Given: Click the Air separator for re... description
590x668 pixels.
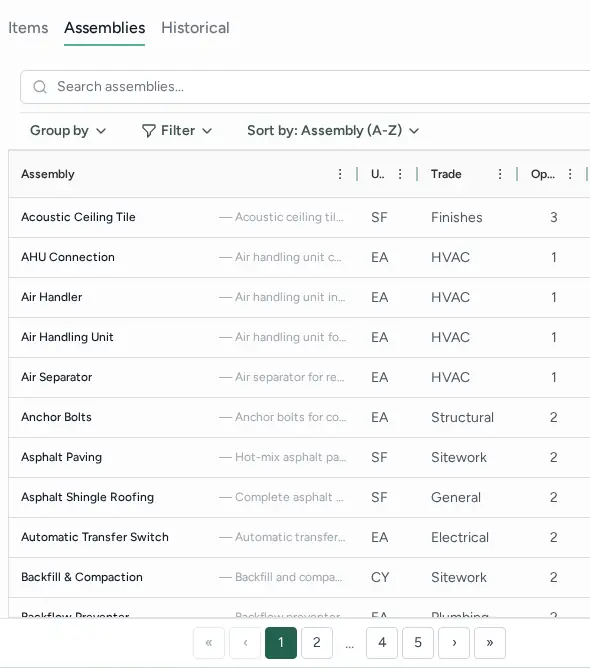Looking at the screenshot, I should 290,377.
